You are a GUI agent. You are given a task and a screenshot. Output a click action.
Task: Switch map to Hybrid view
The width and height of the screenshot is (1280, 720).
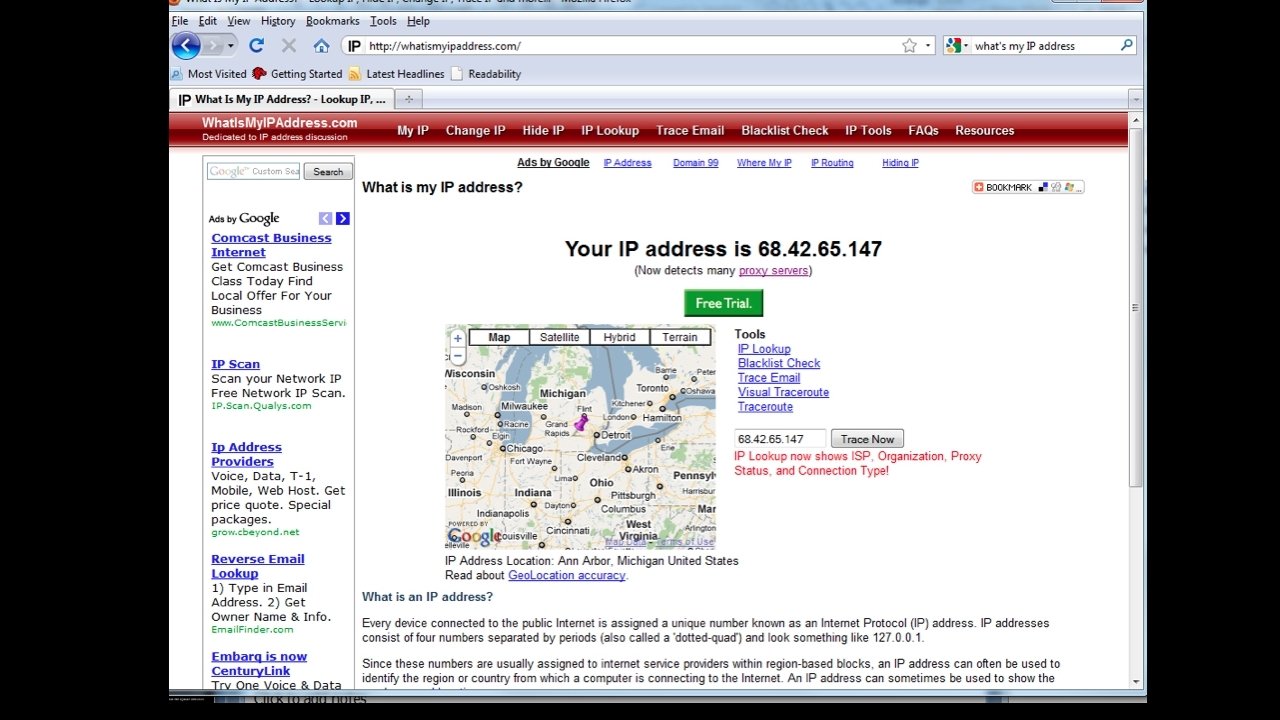point(620,338)
